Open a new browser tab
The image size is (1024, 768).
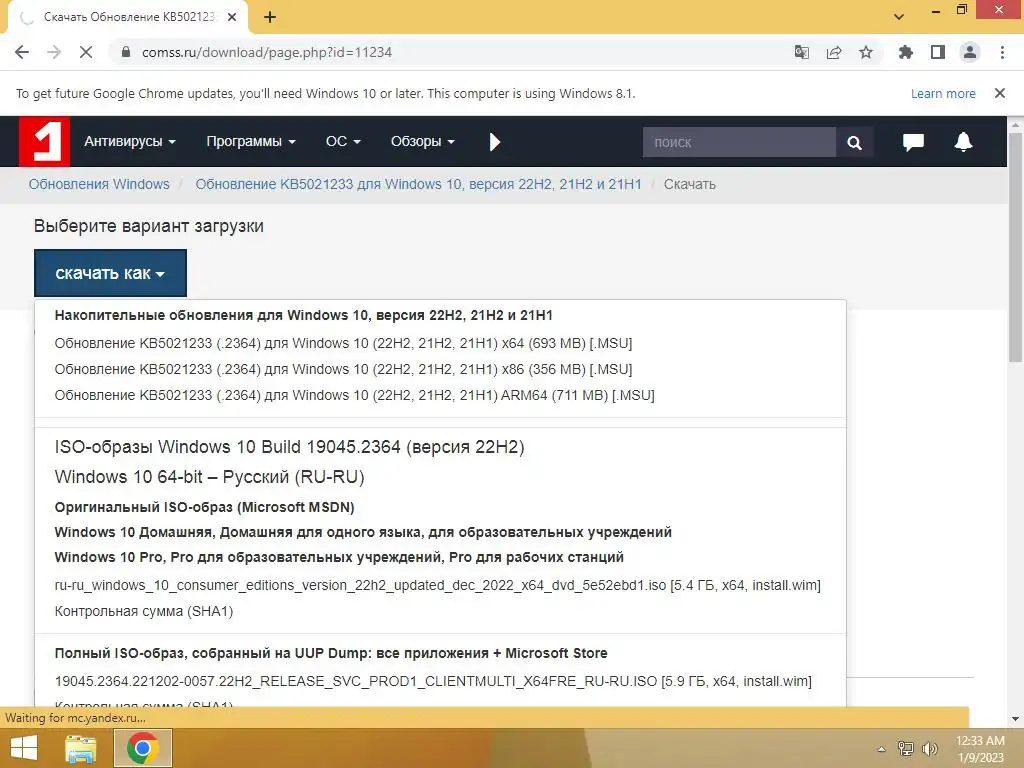point(270,17)
